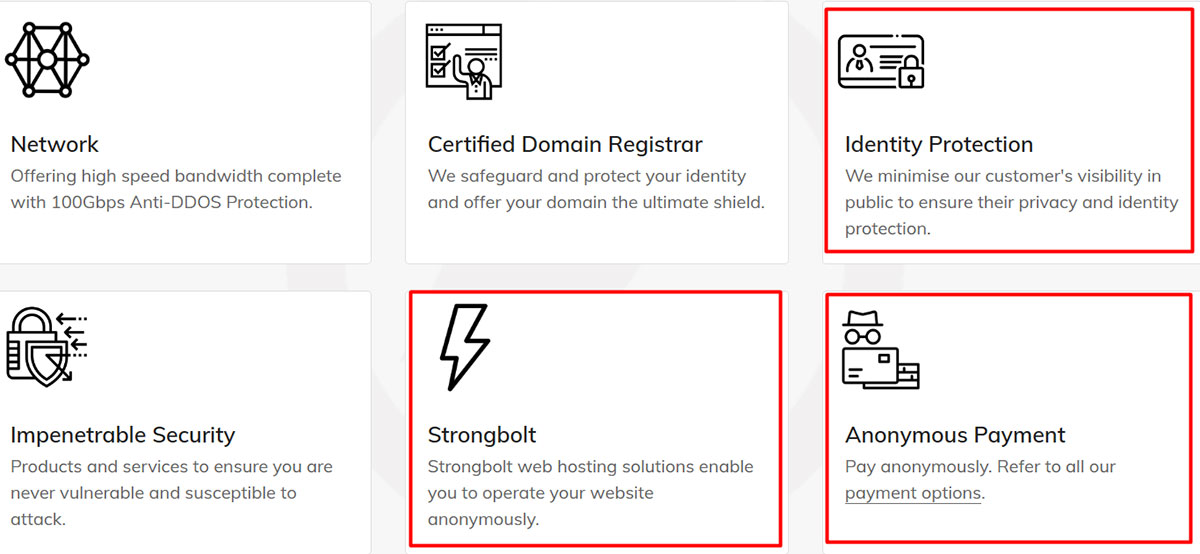The width and height of the screenshot is (1200, 554).
Task: Click the text about 100Gbps Anti-DDOS Protection
Action: coord(176,189)
